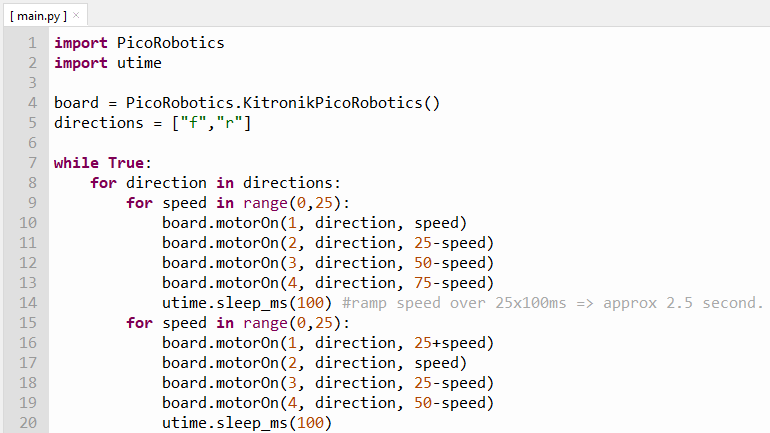
Task: Select the main.py editor tab
Action: click(38, 15)
